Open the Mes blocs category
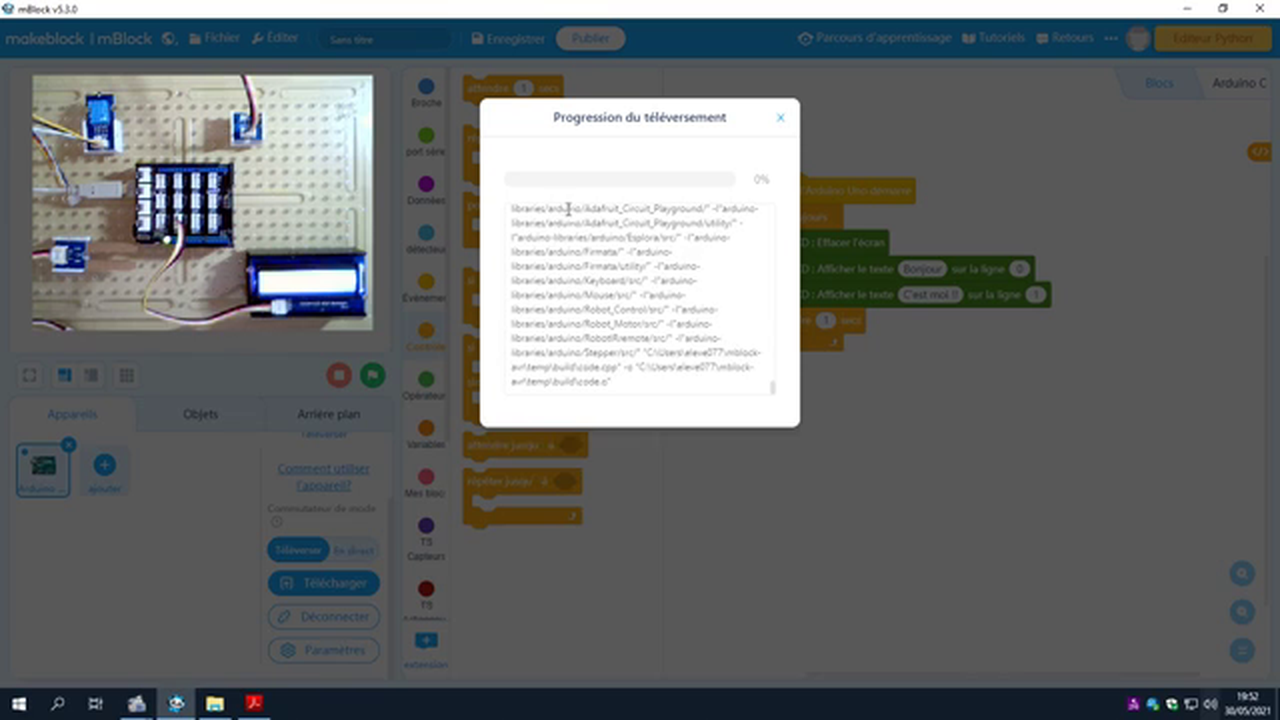 click(x=426, y=484)
